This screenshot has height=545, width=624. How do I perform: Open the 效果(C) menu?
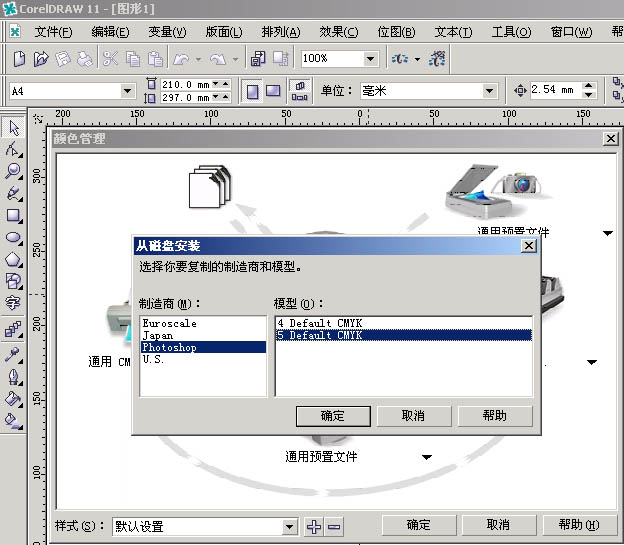click(x=339, y=31)
